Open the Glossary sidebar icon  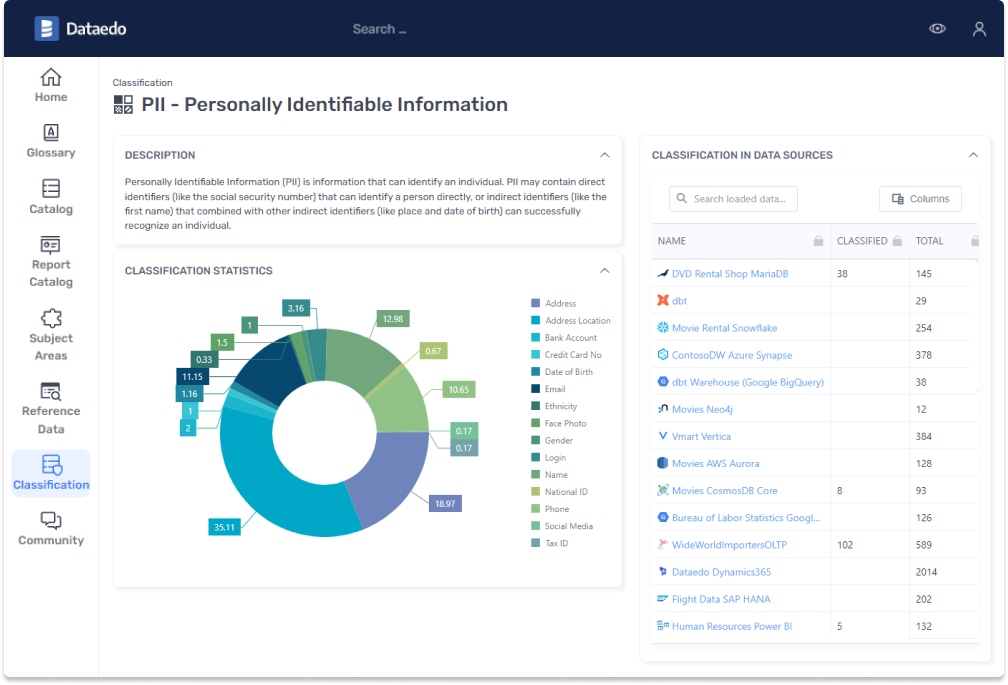coord(51,133)
